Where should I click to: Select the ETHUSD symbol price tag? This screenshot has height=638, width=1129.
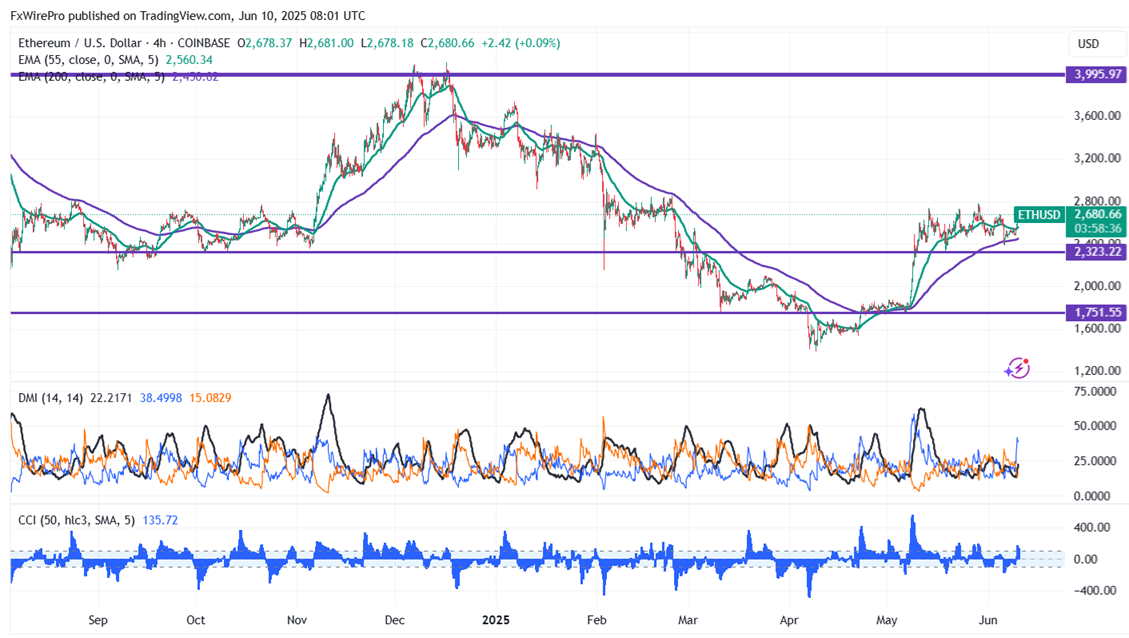[x=1039, y=215]
